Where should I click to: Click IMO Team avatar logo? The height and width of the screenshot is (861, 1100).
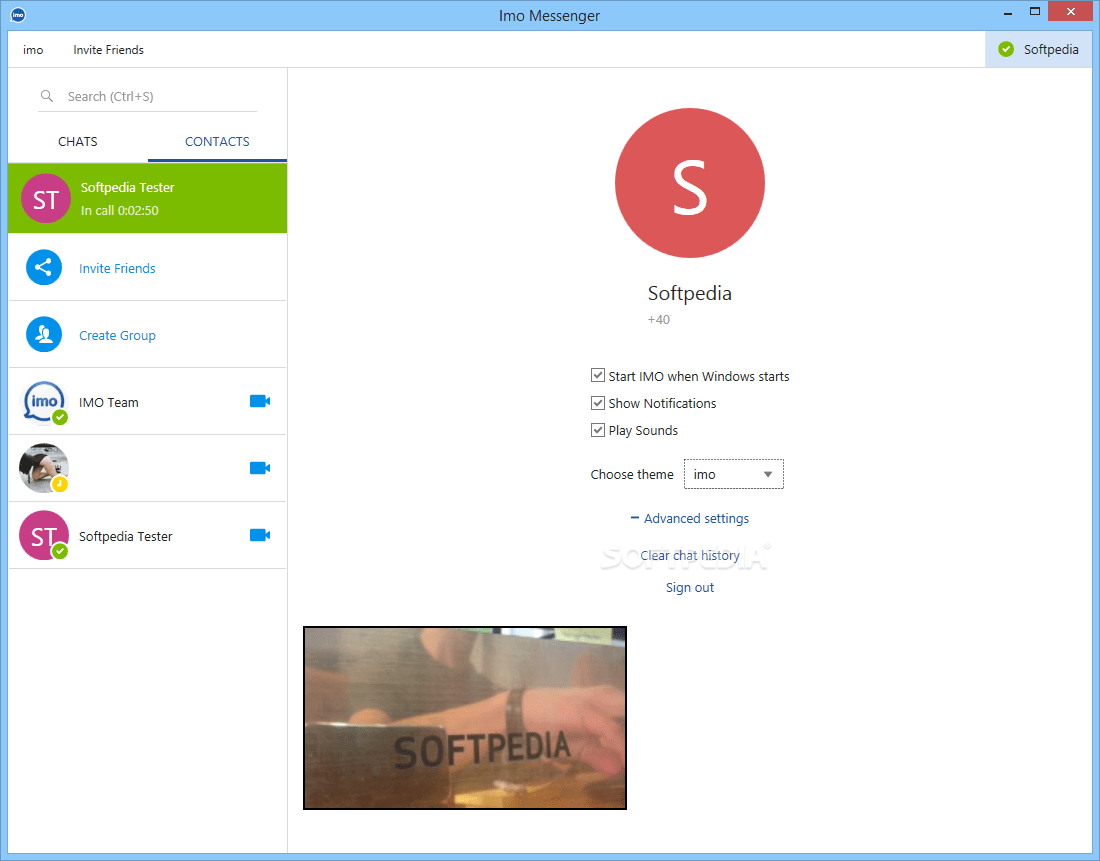tap(44, 402)
